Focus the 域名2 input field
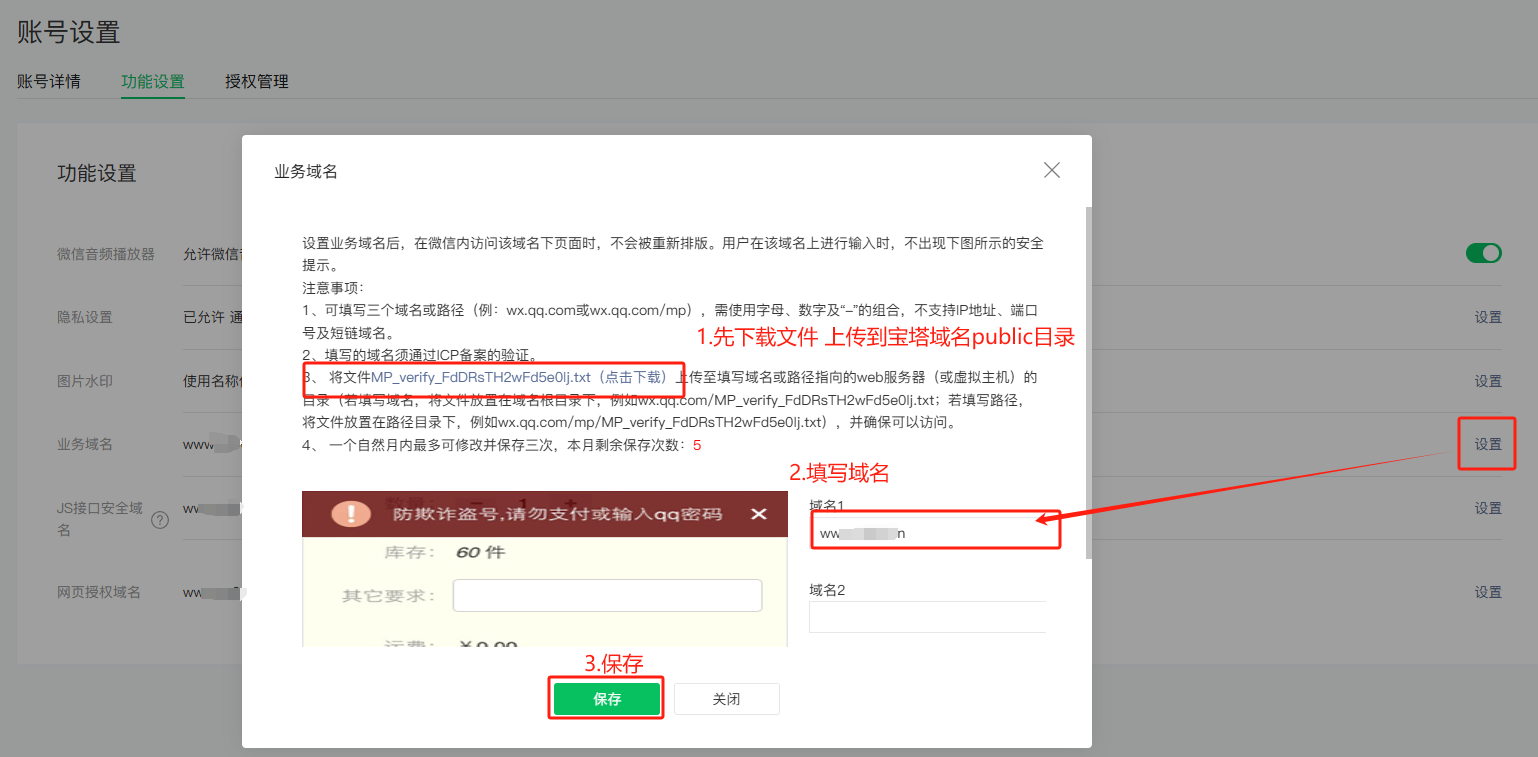The height and width of the screenshot is (757, 1538). [x=927, y=617]
